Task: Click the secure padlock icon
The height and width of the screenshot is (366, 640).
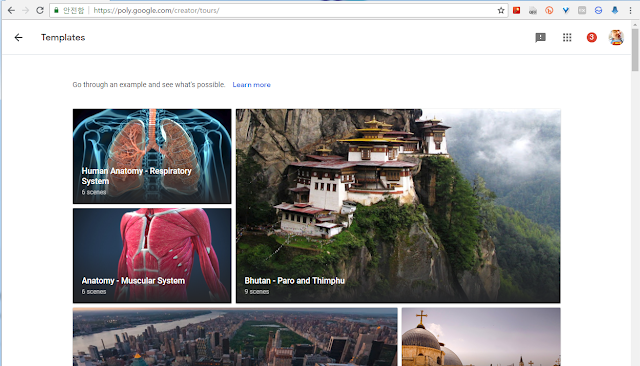Action: click(x=56, y=10)
